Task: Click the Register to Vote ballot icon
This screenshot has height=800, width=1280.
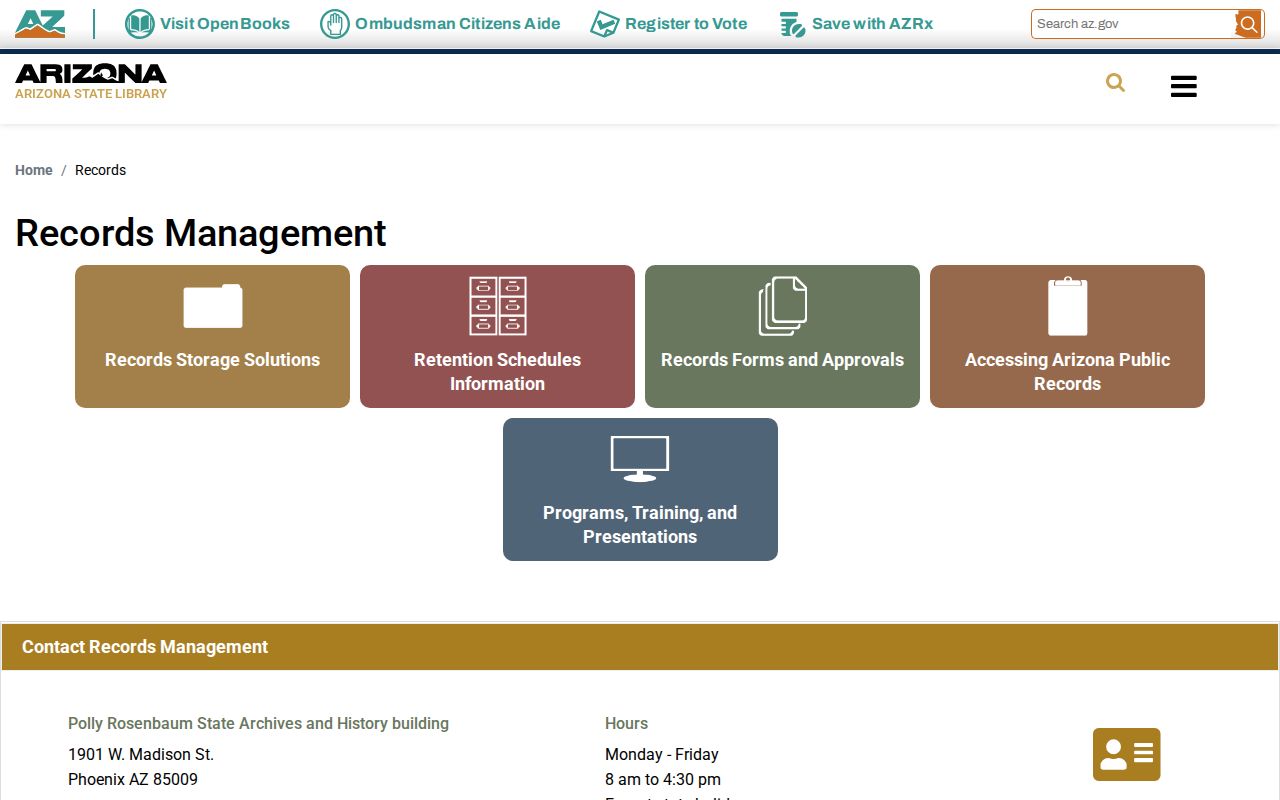Action: (x=604, y=24)
